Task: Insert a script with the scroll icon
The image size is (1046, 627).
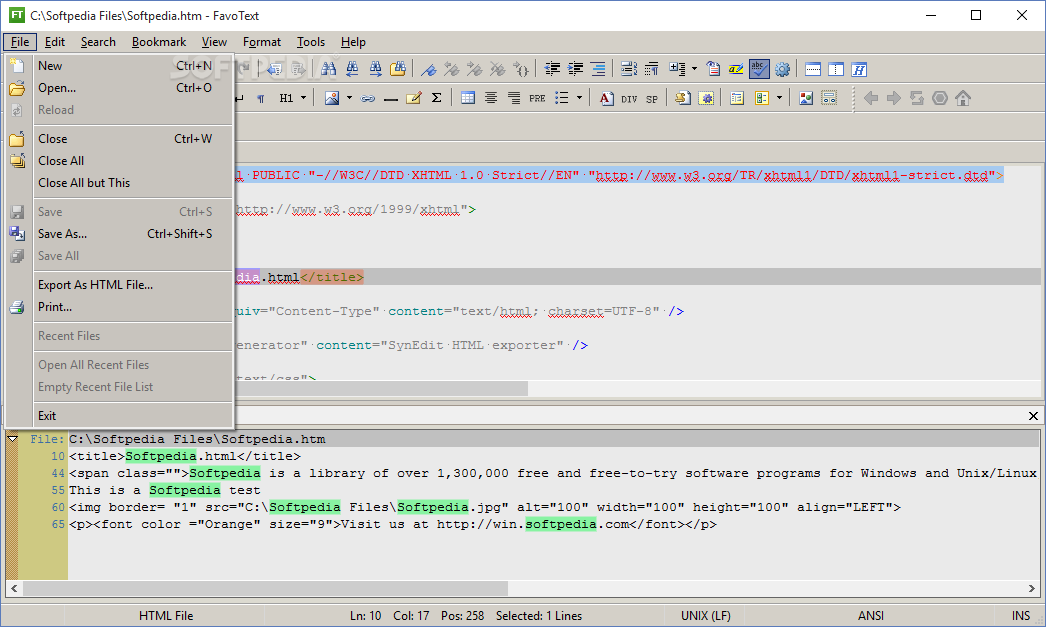Action: pos(682,98)
